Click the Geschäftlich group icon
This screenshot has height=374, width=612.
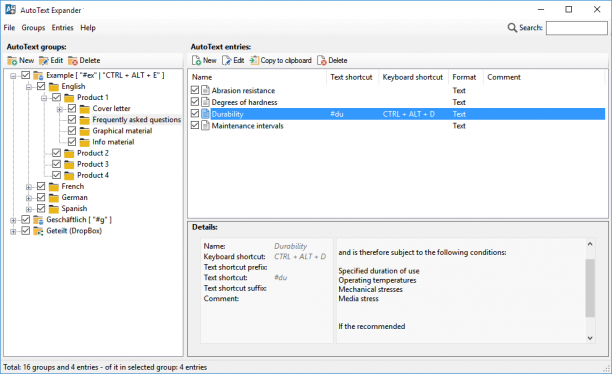tap(38, 220)
